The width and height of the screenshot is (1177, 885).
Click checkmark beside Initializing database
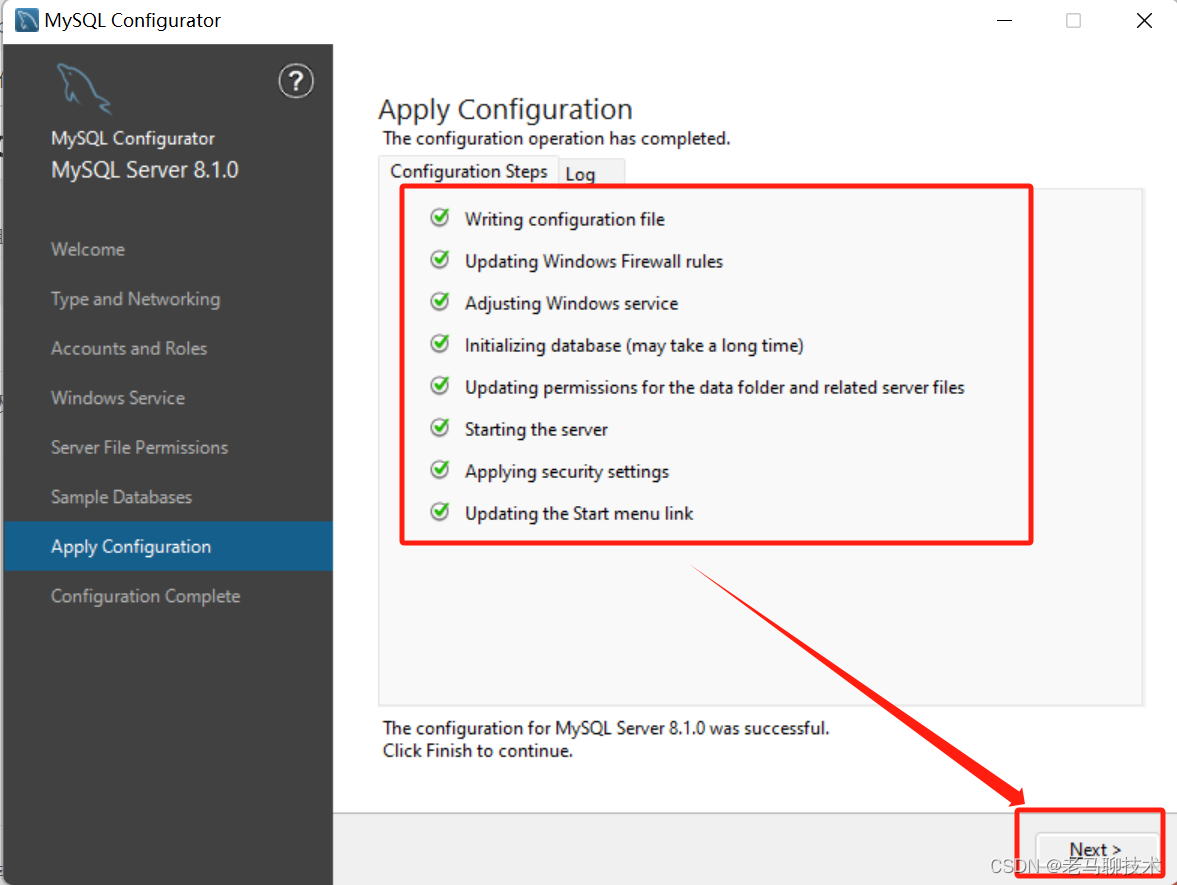coord(440,344)
